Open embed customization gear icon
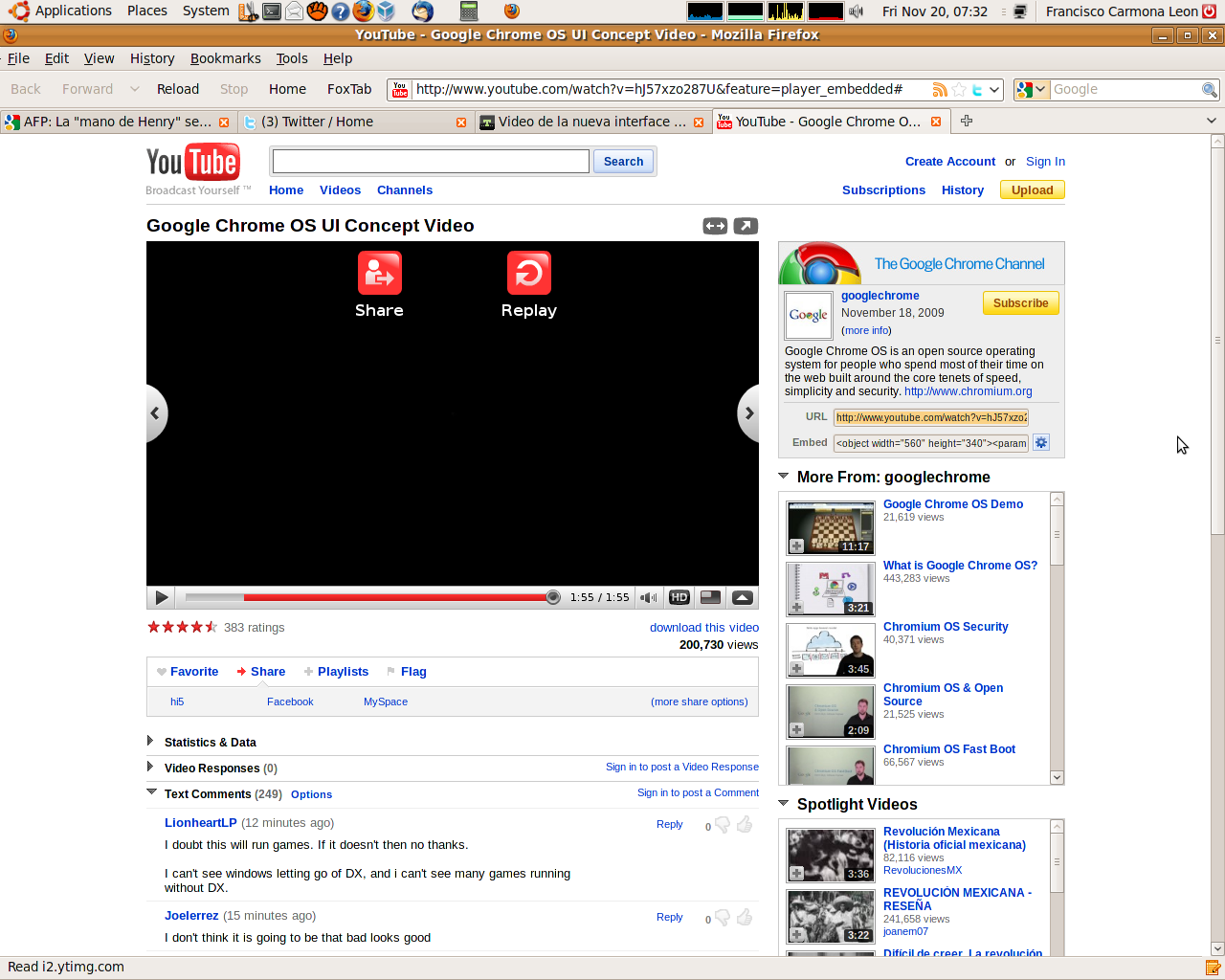The height and width of the screenshot is (980, 1225). point(1041,442)
